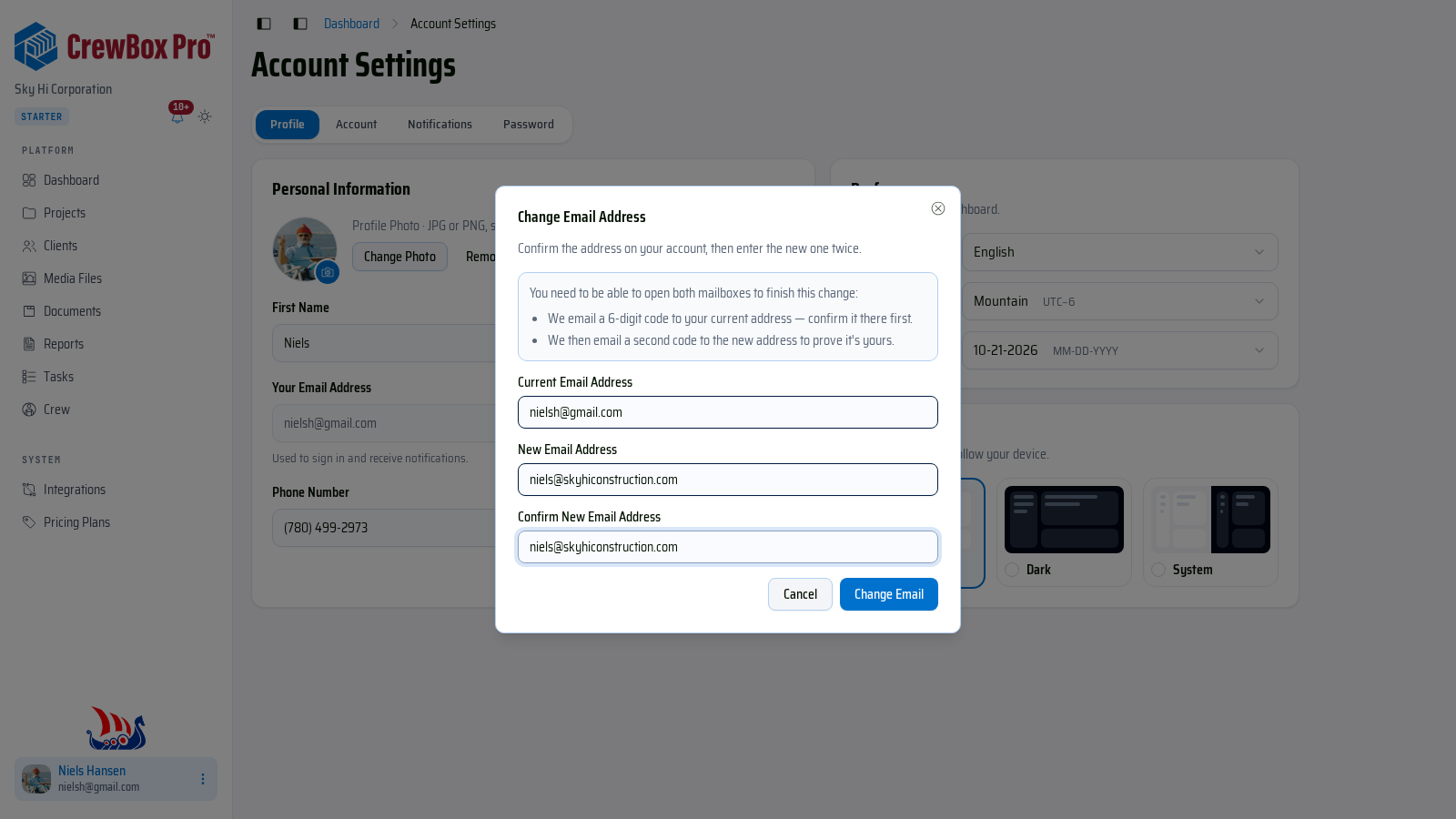The width and height of the screenshot is (1456, 819).
Task: Expand the English language dropdown
Action: click(1119, 252)
